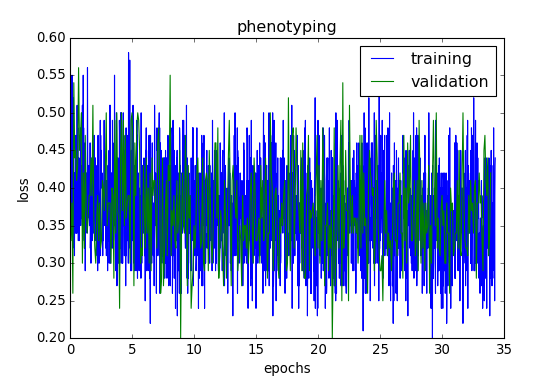Click the 'epochs' x-axis label
This screenshot has width=560, height=376.
coord(287,369)
